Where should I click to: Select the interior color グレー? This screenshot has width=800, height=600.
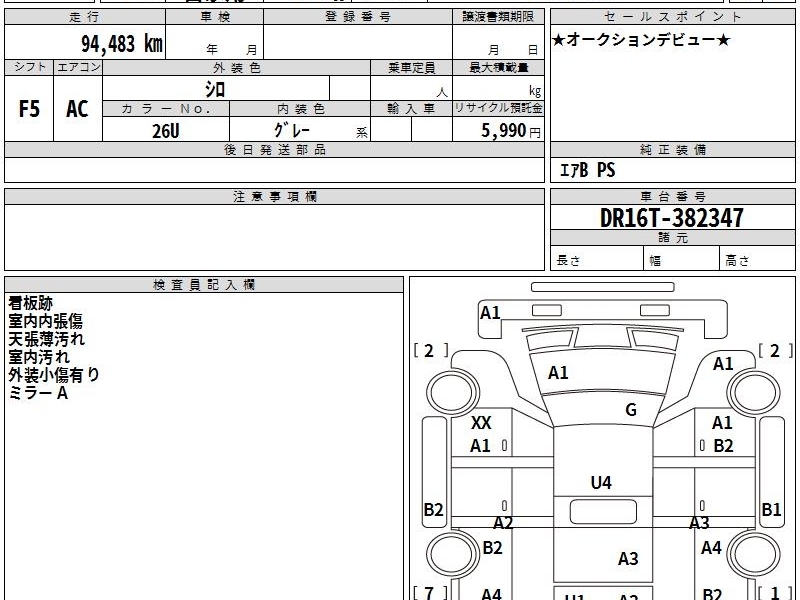[292, 130]
